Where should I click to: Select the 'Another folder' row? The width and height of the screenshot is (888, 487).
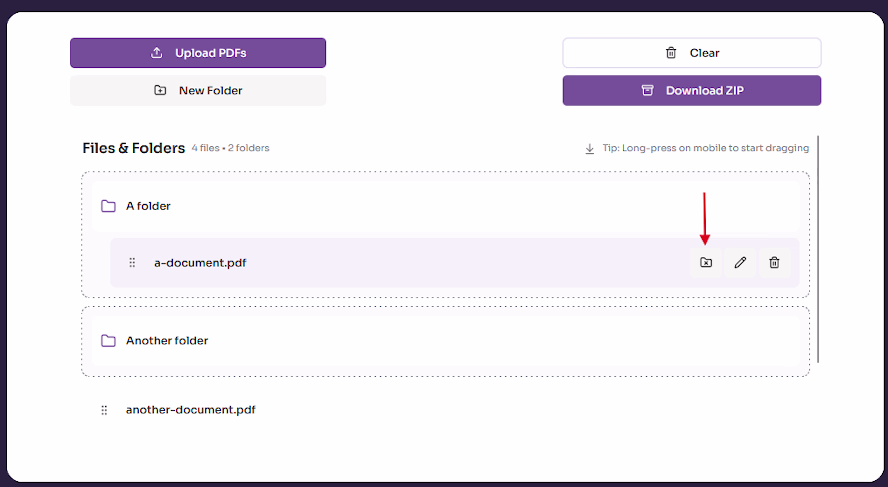click(x=445, y=341)
